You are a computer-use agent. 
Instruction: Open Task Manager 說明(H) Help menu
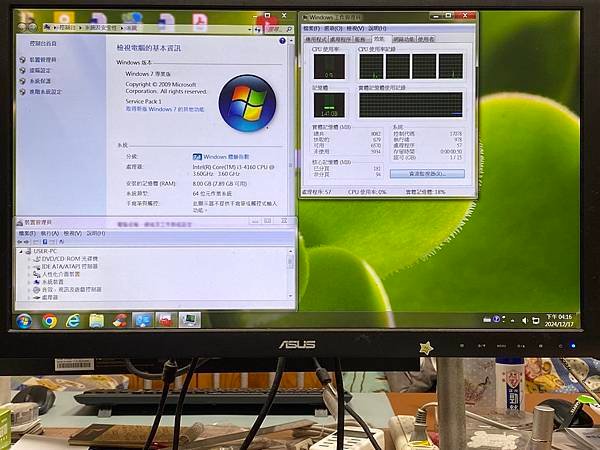[377, 29]
